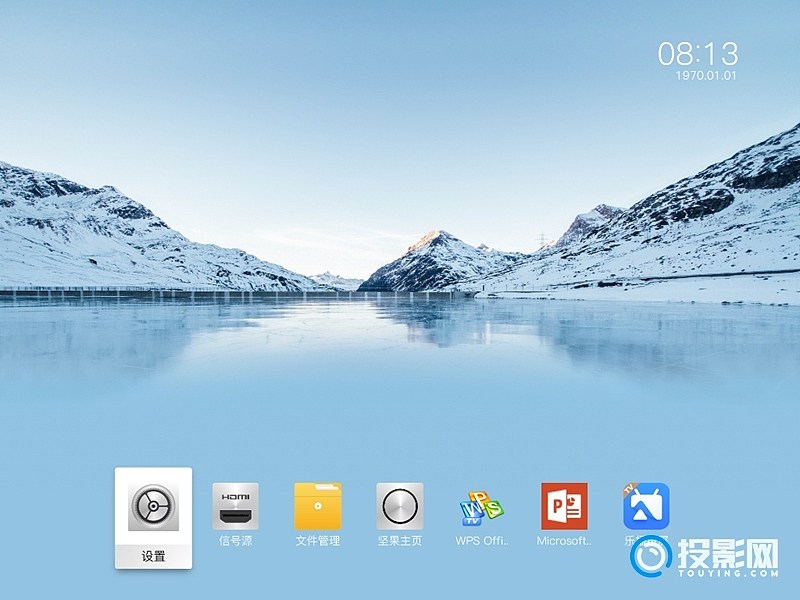Click the TOUYING.COM watermark text
Viewport: 800px width, 600px height.
coord(728,574)
